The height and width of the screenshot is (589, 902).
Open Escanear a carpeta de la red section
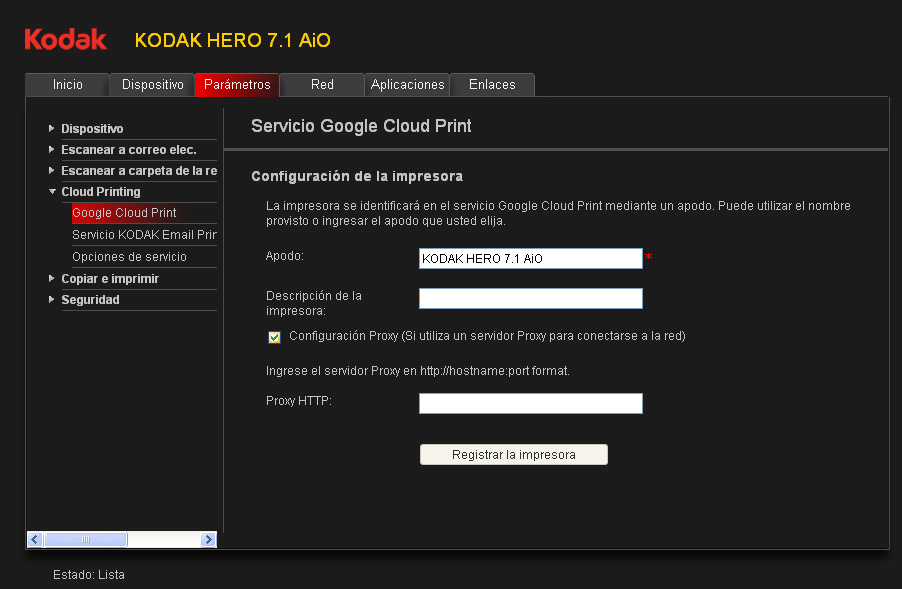coord(139,171)
